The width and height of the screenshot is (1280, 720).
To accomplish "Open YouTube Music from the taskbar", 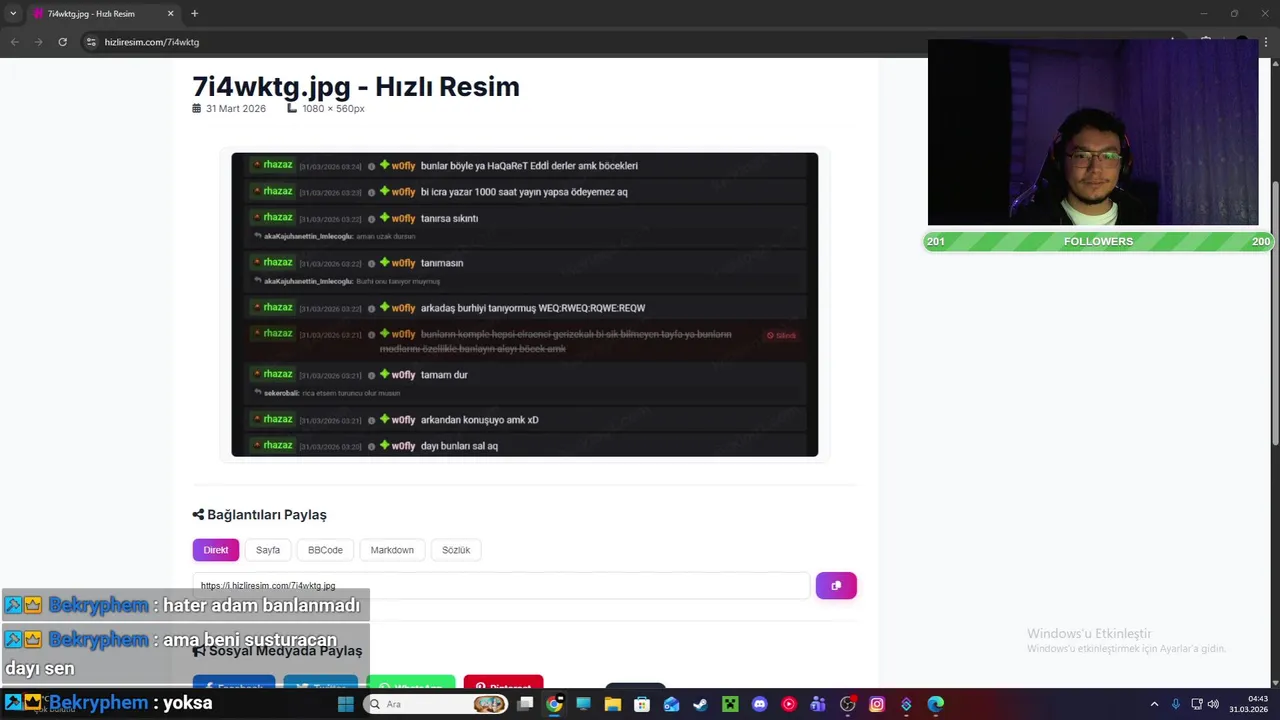I will tap(789, 704).
